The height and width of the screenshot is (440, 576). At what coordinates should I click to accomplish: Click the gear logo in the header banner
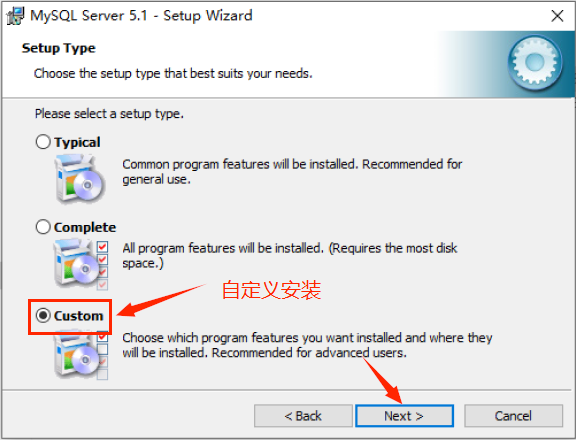pyautogui.click(x=535, y=62)
